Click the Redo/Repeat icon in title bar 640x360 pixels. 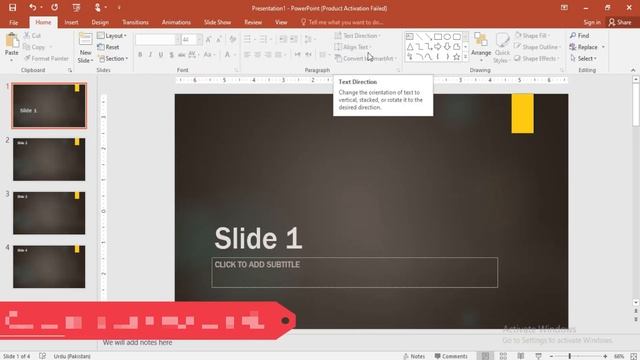(x=54, y=7)
